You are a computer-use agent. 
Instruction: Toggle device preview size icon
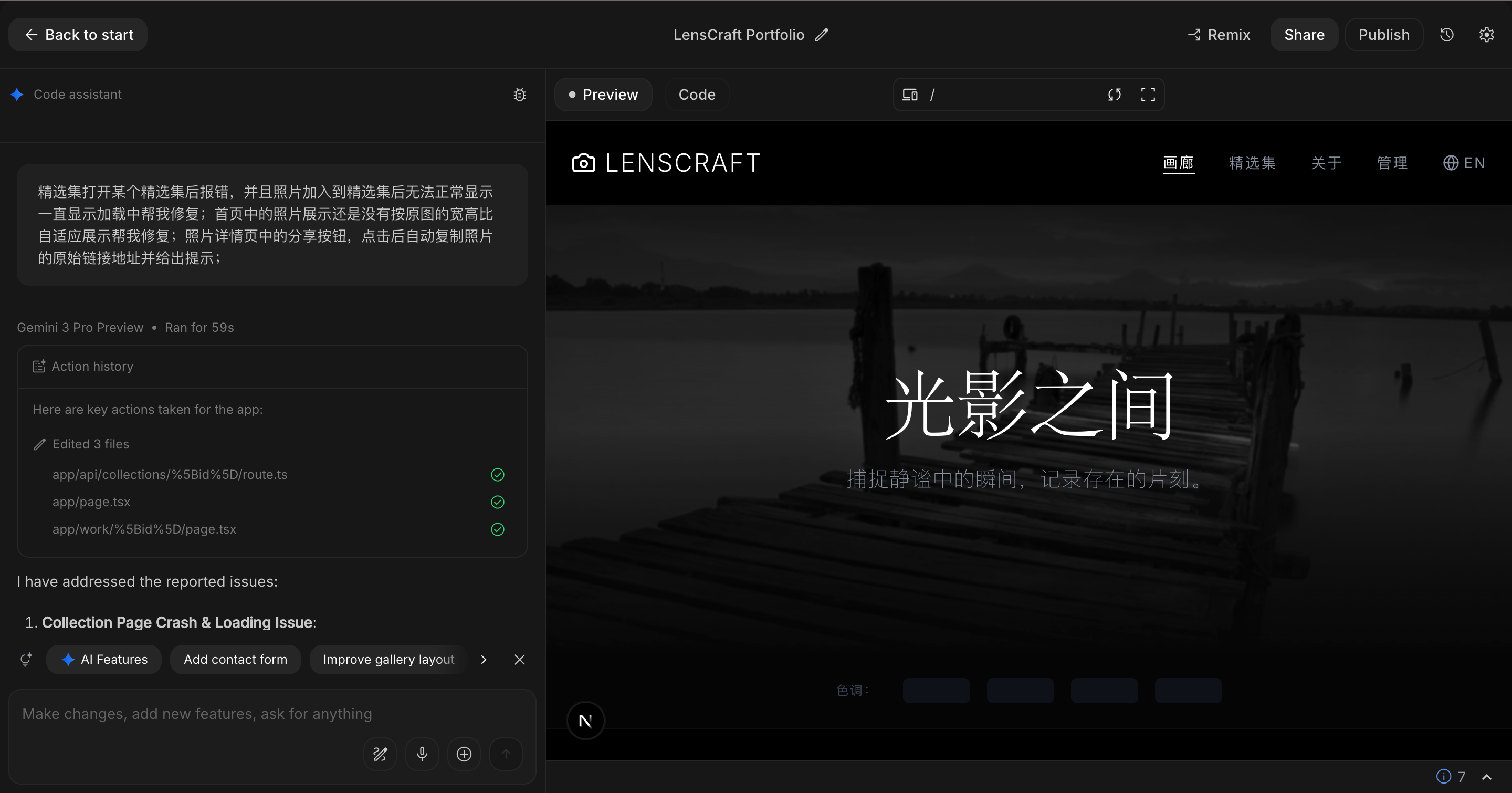pyautogui.click(x=910, y=95)
